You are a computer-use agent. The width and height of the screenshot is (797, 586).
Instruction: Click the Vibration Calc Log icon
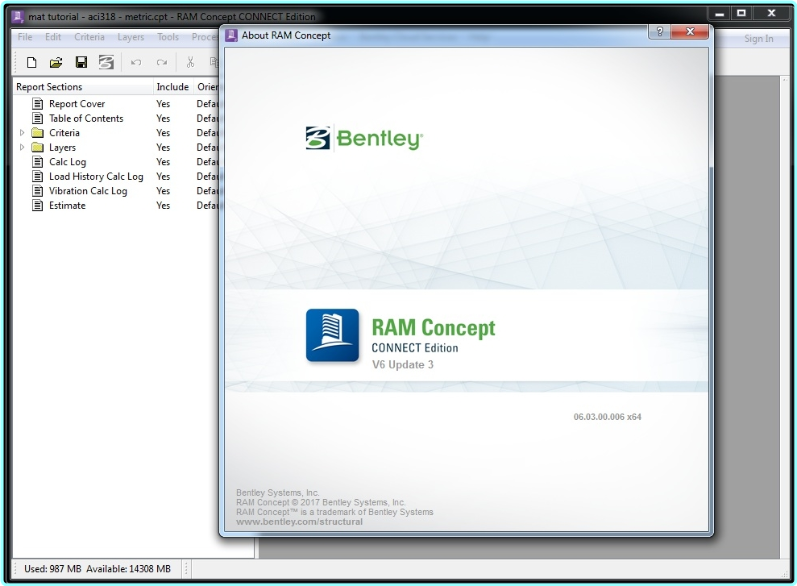[38, 191]
